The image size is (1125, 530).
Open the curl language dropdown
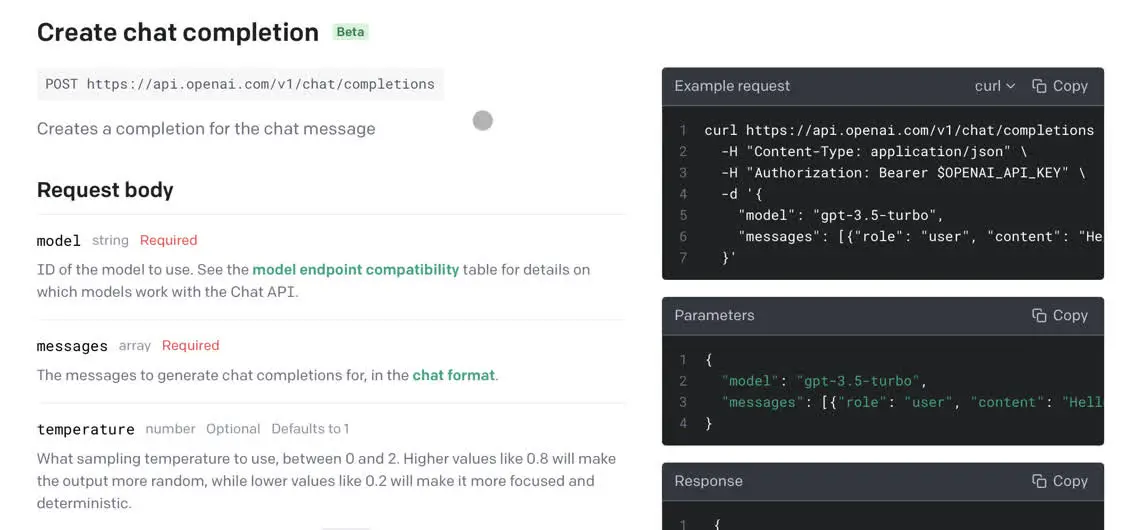[994, 86]
